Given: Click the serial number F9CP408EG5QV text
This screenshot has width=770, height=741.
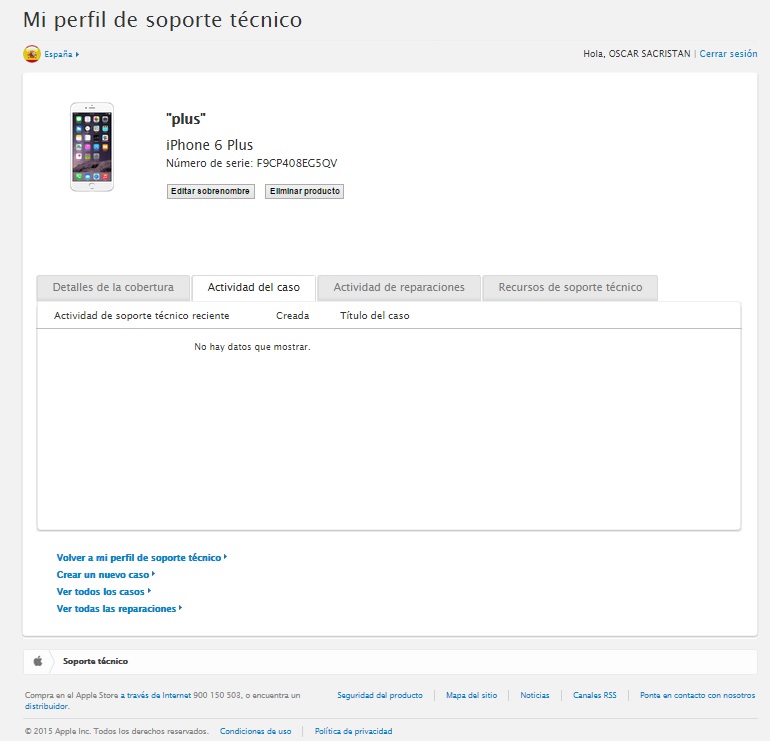Looking at the screenshot, I should pos(297,164).
